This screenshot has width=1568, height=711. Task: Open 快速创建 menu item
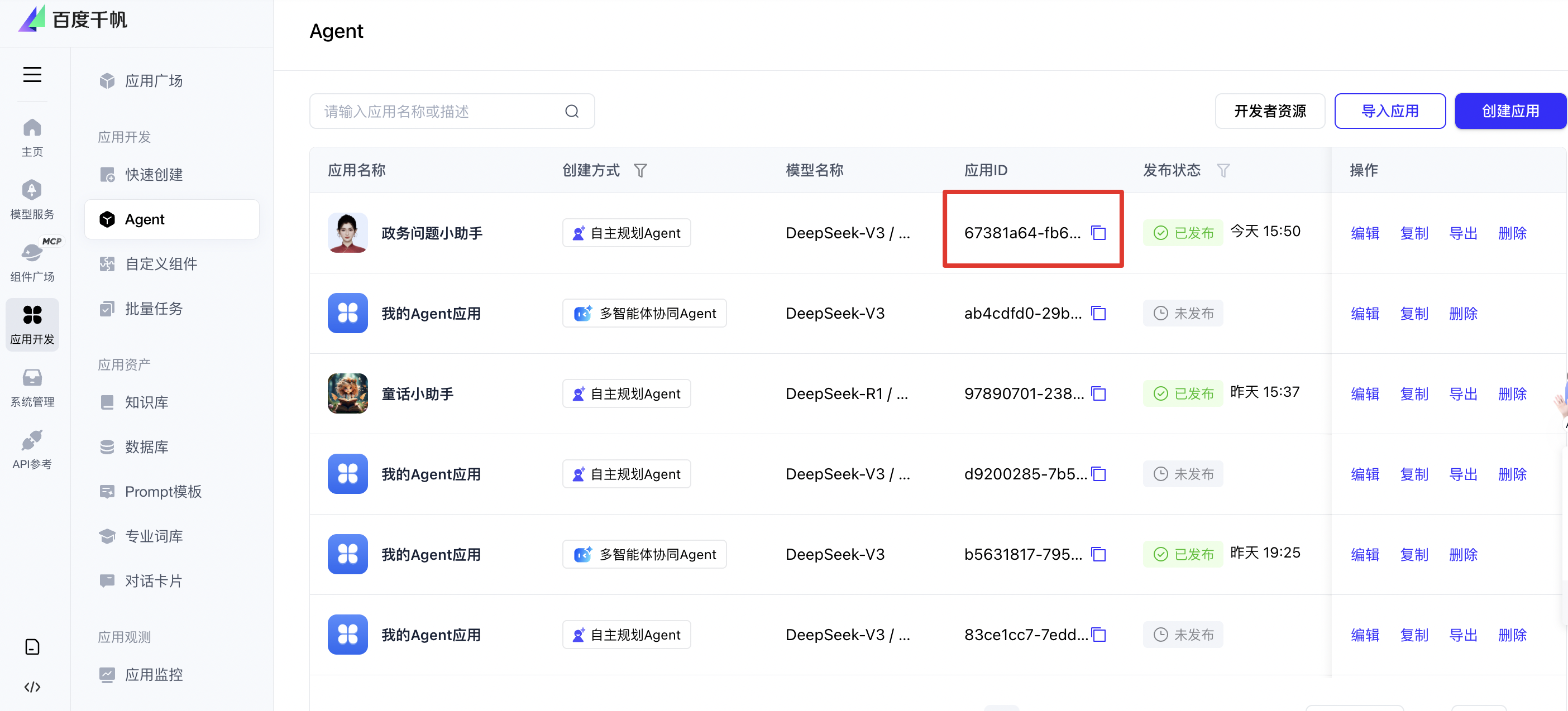[x=154, y=175]
